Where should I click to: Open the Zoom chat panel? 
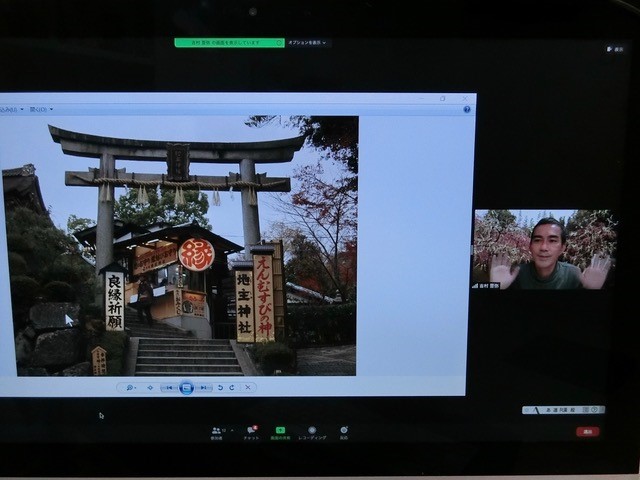pos(251,430)
